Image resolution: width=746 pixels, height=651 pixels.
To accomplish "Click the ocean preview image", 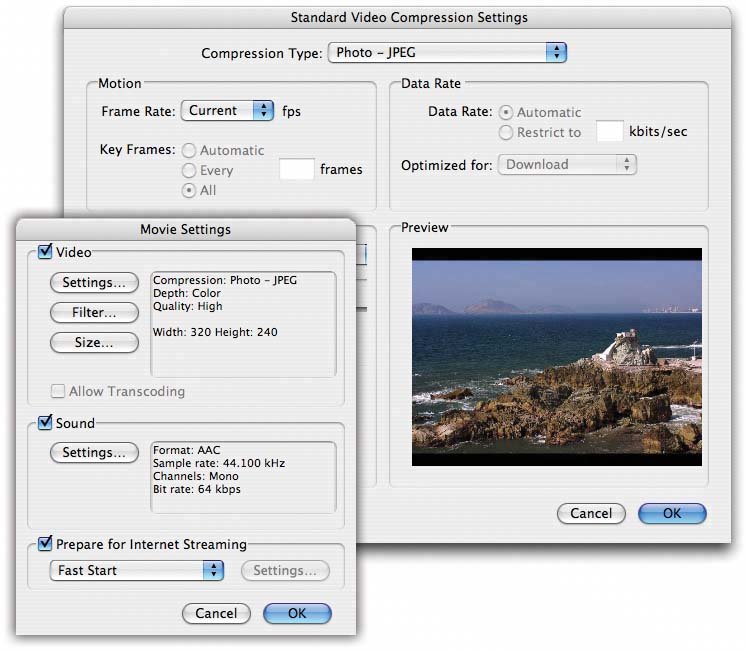I will point(557,357).
